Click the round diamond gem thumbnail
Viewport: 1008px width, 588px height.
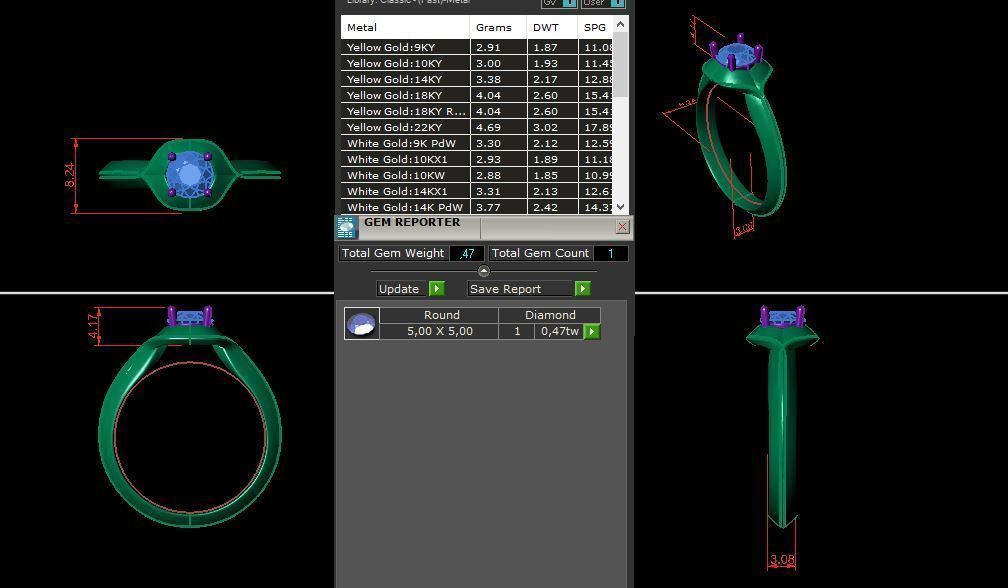pyautogui.click(x=362, y=323)
